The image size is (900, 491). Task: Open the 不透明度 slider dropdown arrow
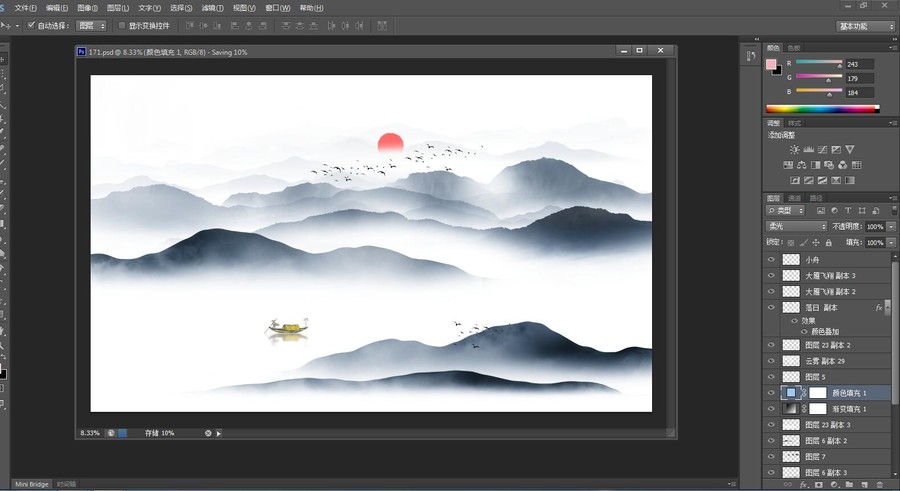pyautogui.click(x=891, y=227)
